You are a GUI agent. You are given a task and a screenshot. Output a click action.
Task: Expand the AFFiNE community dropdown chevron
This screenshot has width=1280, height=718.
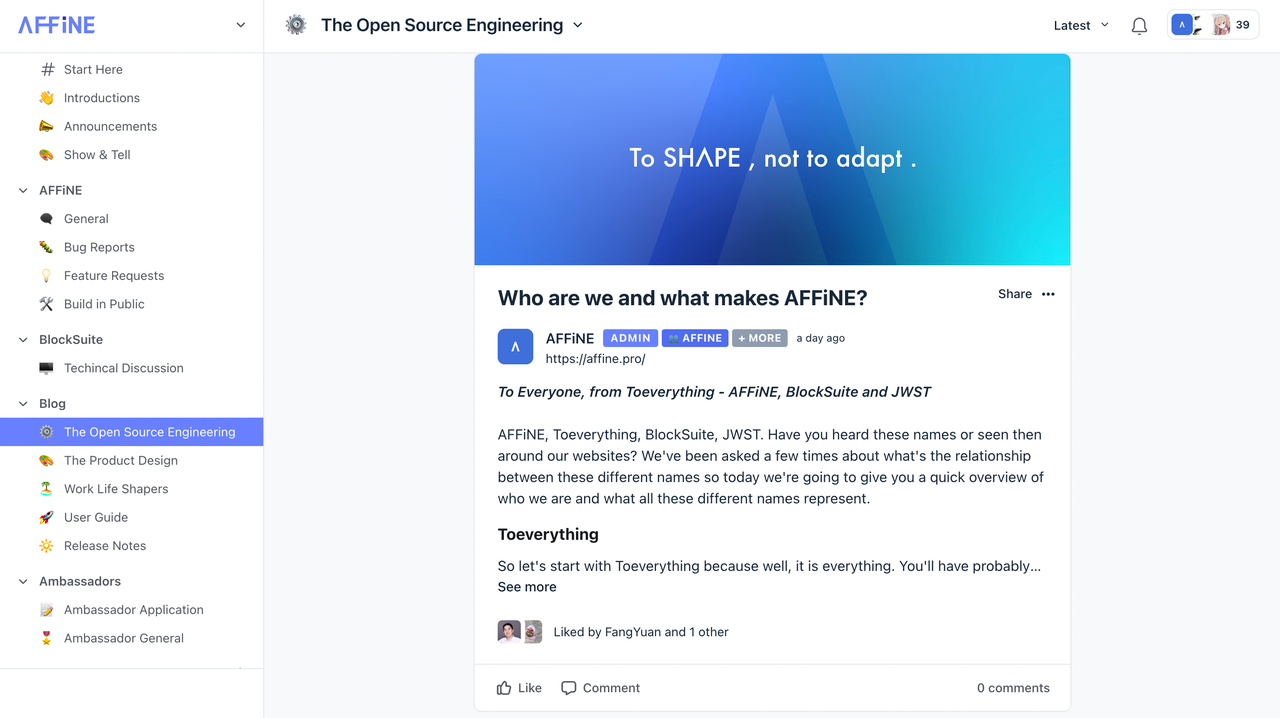240,25
